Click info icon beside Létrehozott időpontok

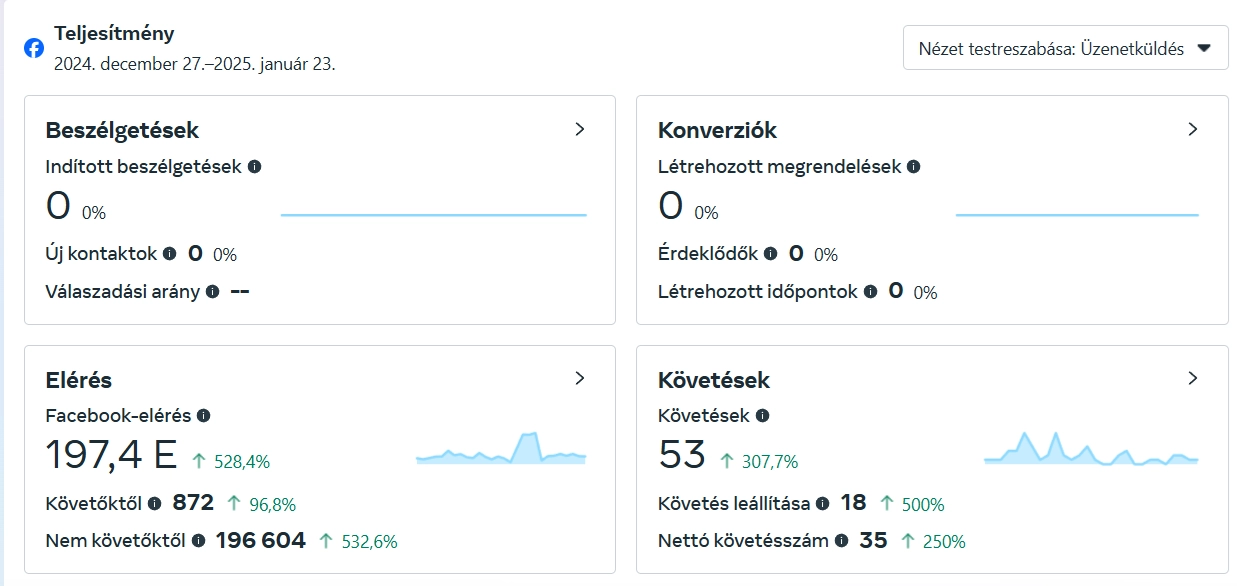[870, 292]
